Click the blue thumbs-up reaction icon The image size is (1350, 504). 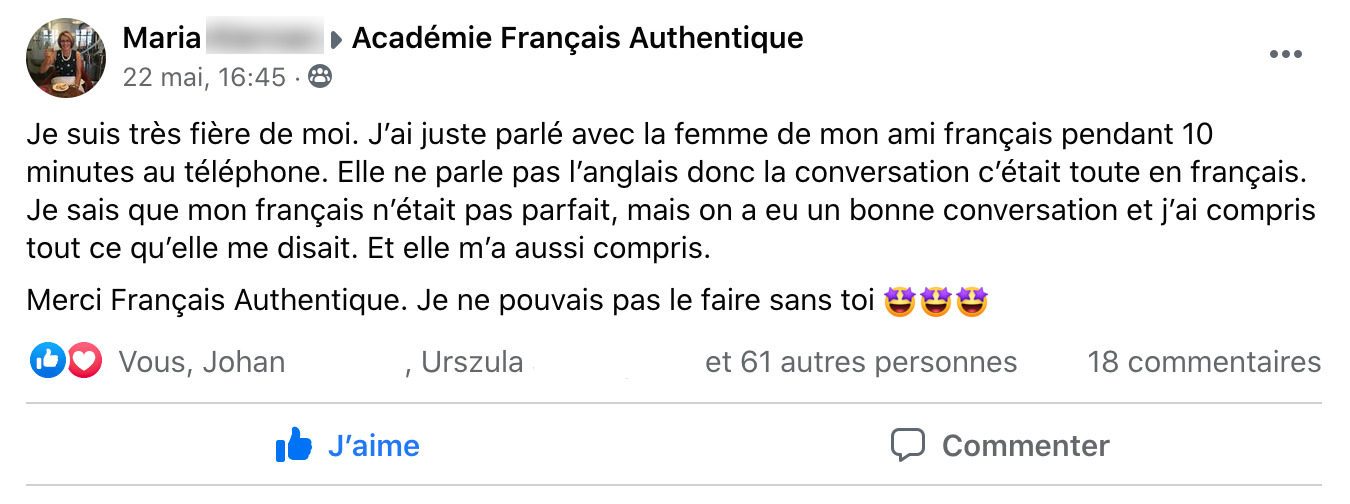pos(48,361)
